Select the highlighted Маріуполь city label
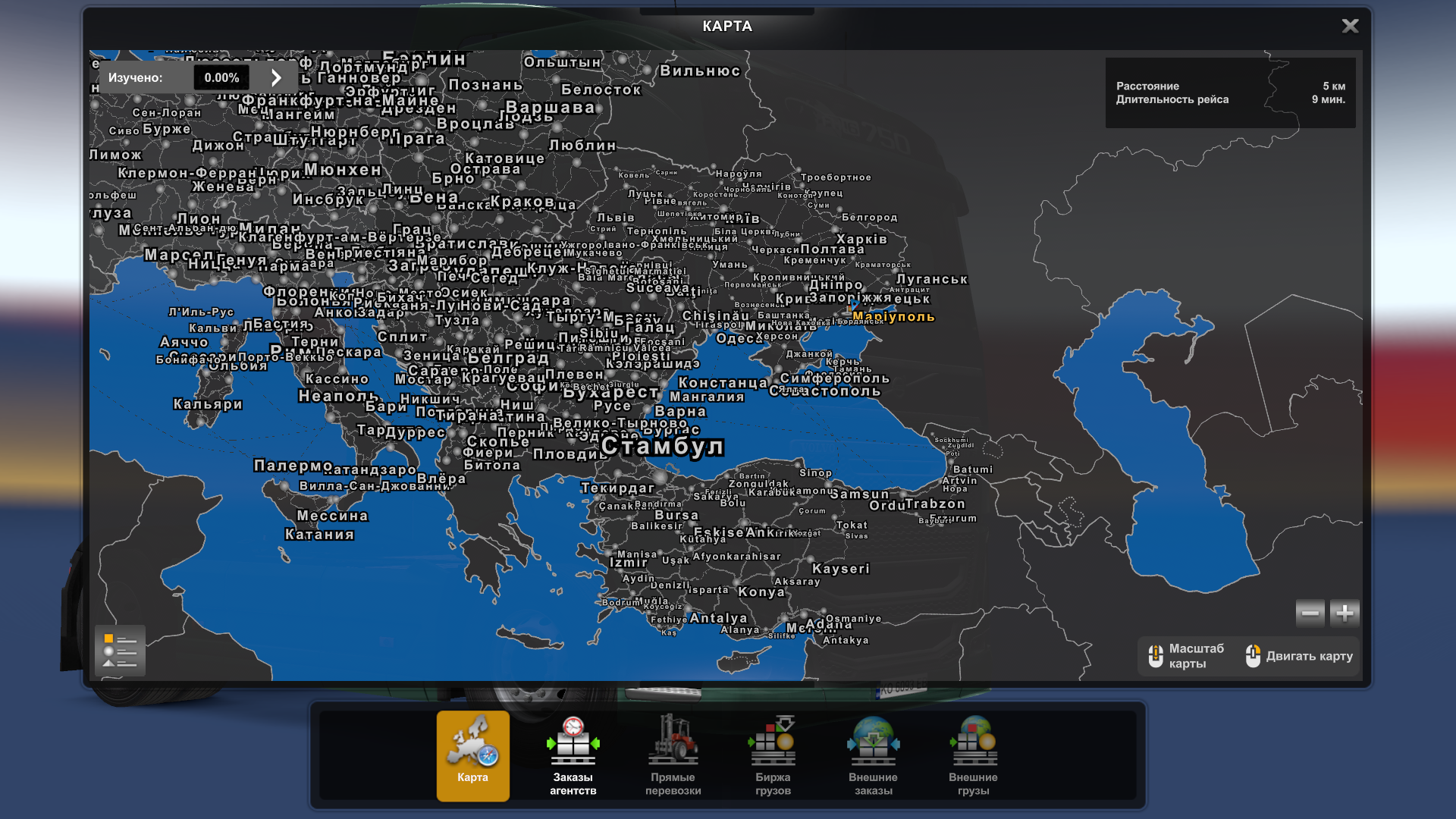Image resolution: width=1456 pixels, height=819 pixels. (x=893, y=317)
